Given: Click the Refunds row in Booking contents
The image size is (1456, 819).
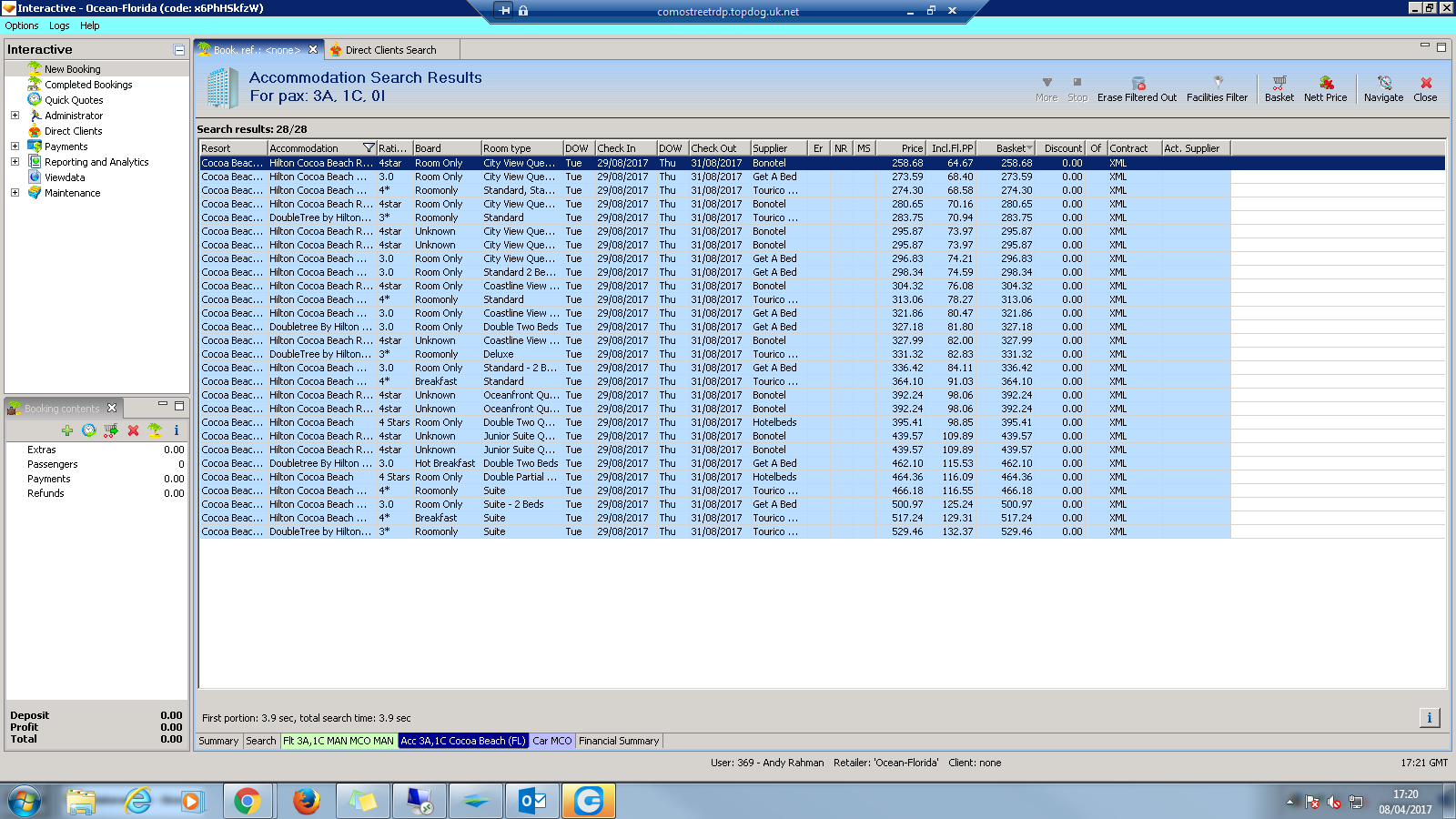Looking at the screenshot, I should pos(96,493).
